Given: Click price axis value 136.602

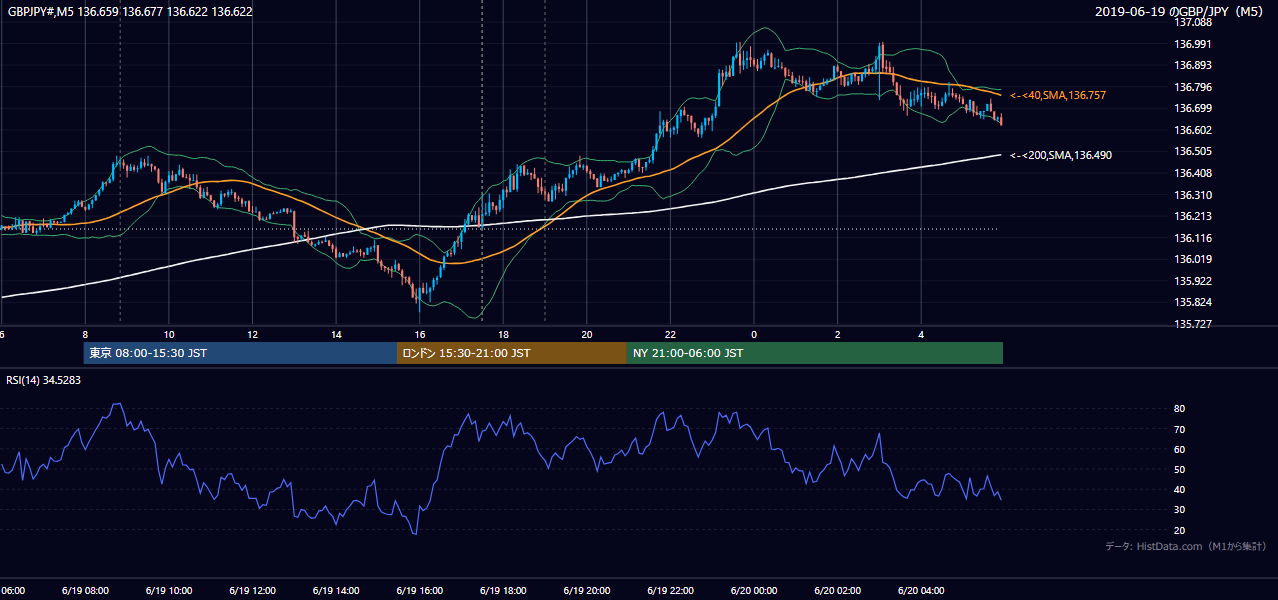Looking at the screenshot, I should point(1193,130).
